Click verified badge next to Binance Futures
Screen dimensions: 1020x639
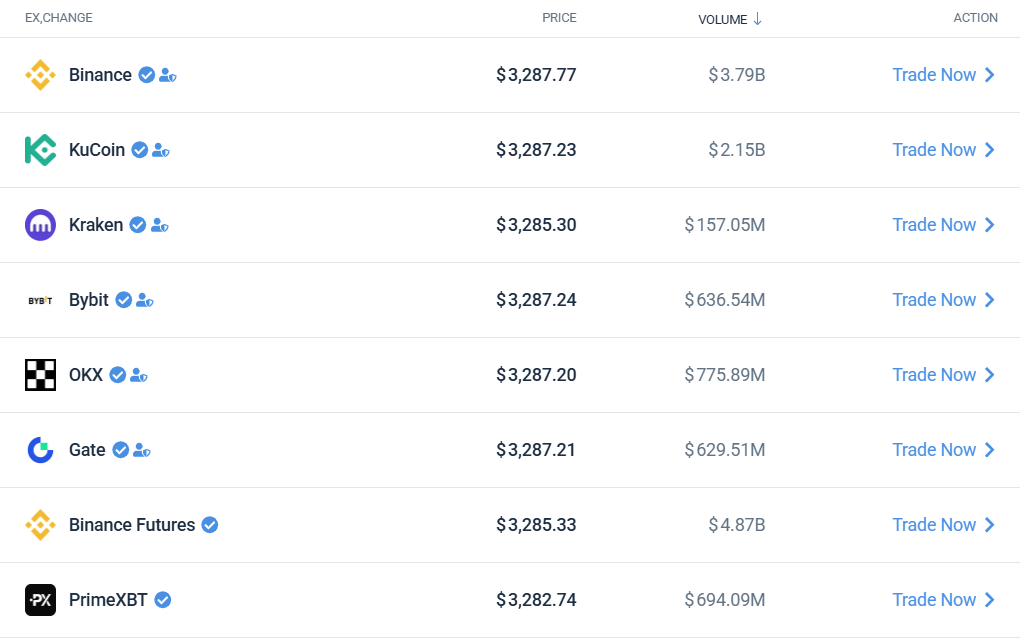click(x=210, y=525)
